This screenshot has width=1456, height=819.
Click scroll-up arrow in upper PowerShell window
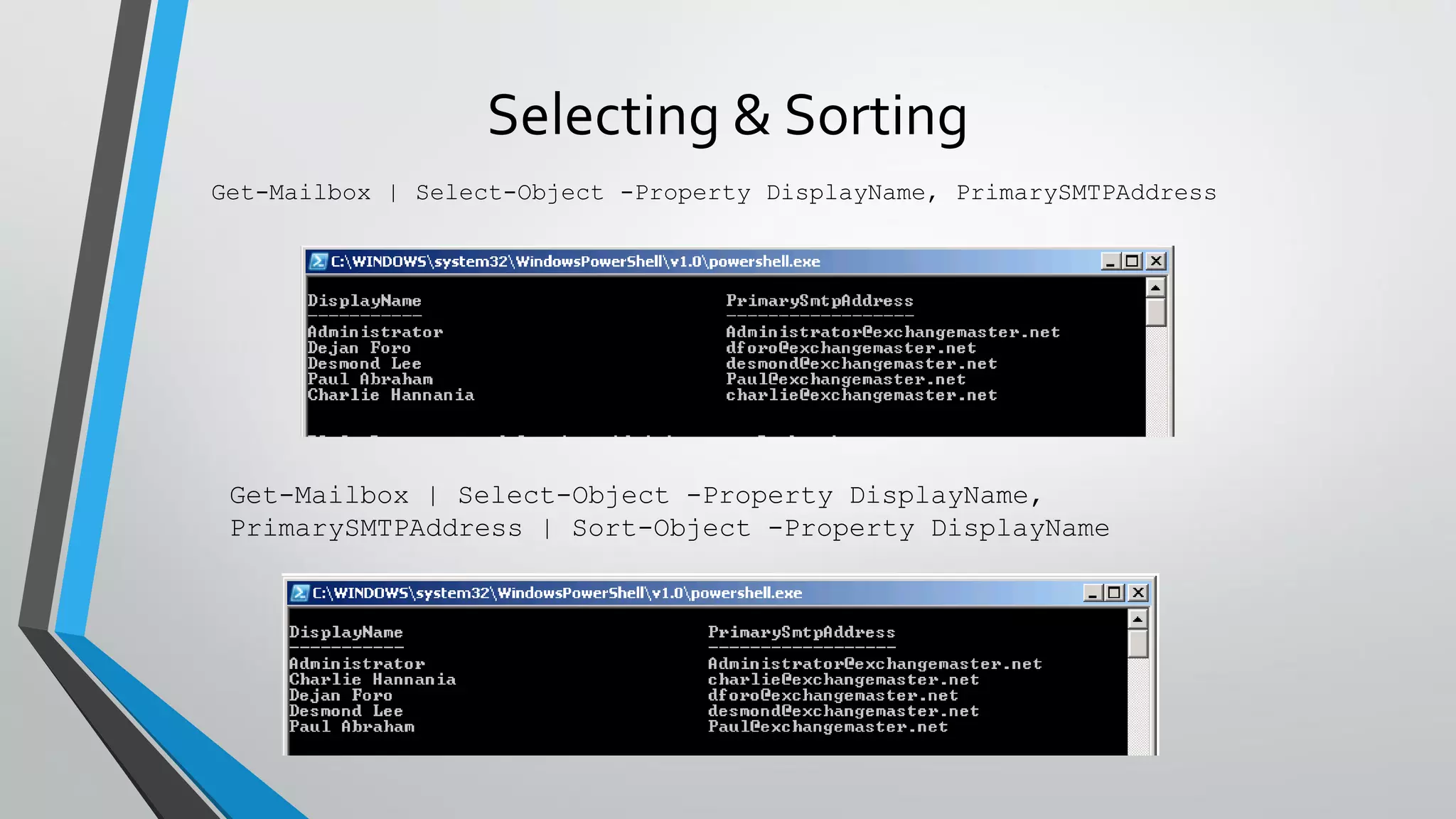coord(1156,288)
